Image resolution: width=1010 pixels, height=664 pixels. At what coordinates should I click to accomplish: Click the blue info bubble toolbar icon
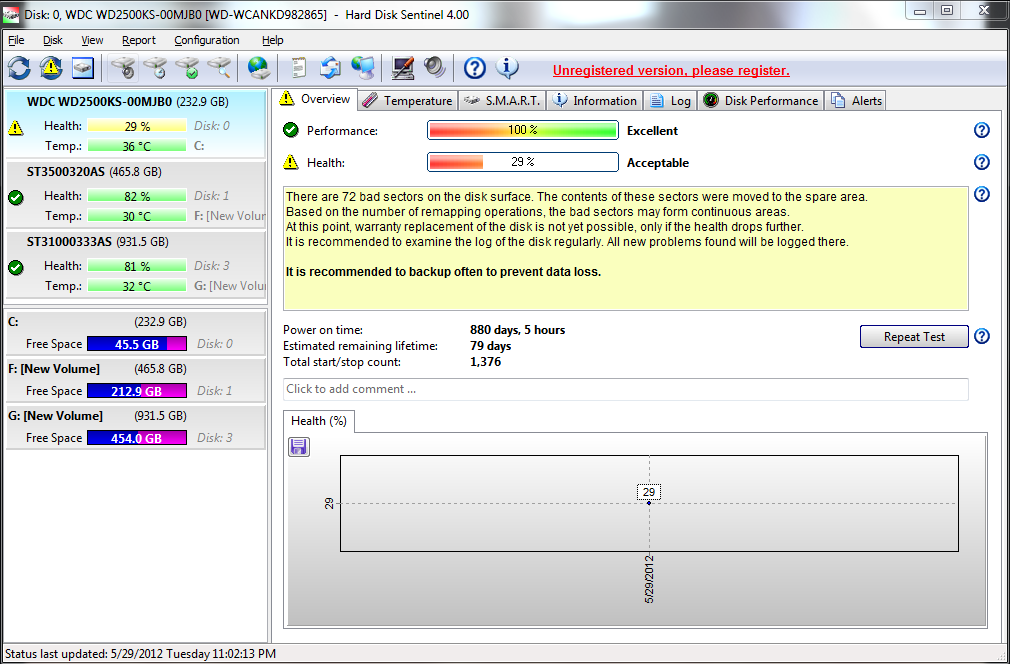click(x=507, y=68)
